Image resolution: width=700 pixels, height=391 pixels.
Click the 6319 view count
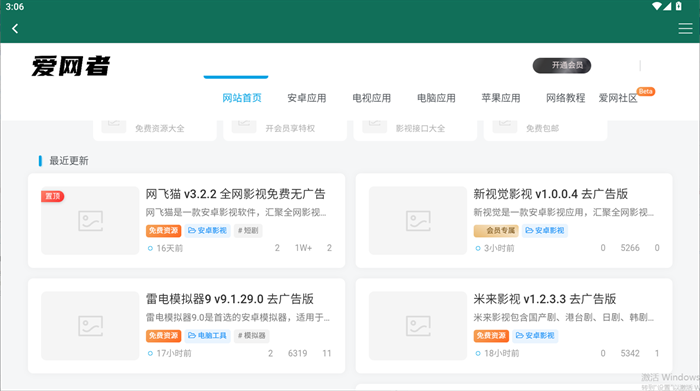297,354
